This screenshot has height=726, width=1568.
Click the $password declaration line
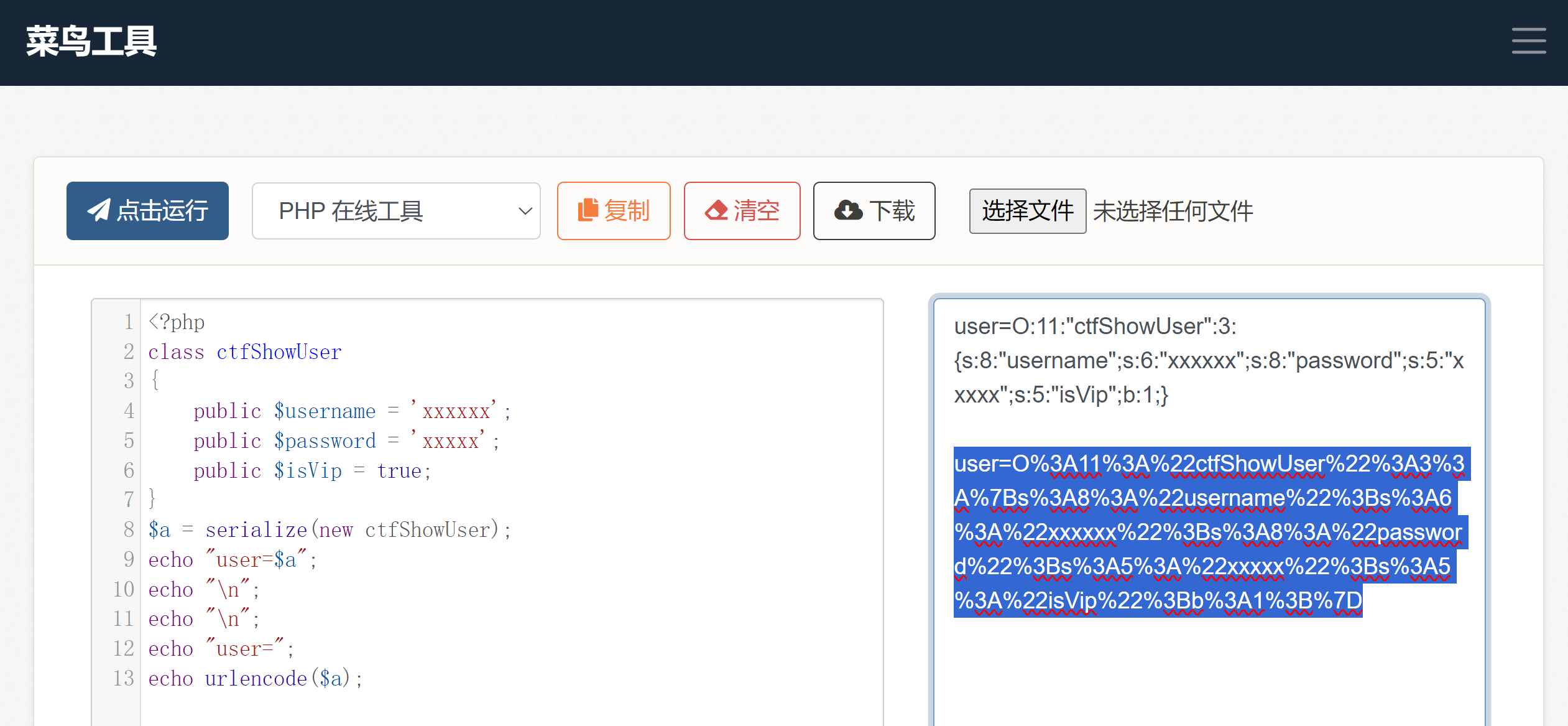coord(346,441)
